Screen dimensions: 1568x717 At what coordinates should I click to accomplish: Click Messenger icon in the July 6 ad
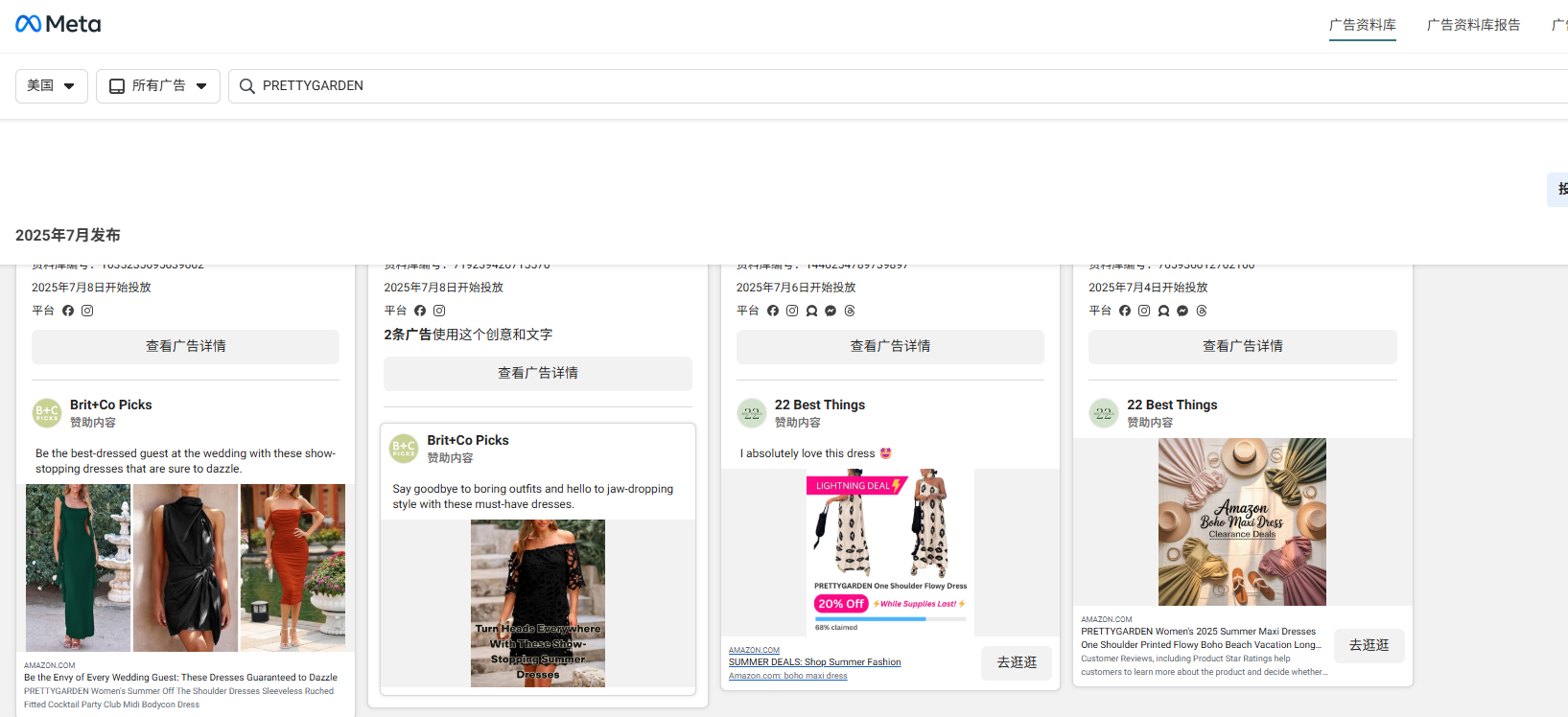831,311
